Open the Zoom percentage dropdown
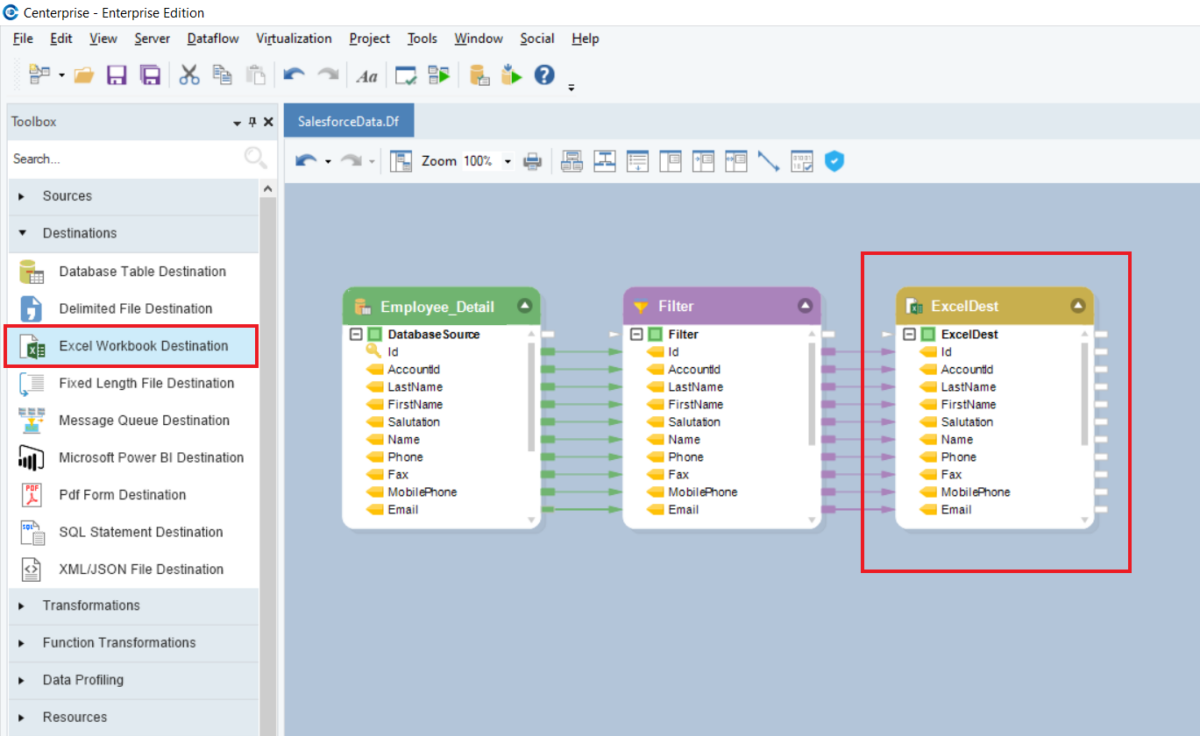This screenshot has height=736, width=1200. (508, 160)
